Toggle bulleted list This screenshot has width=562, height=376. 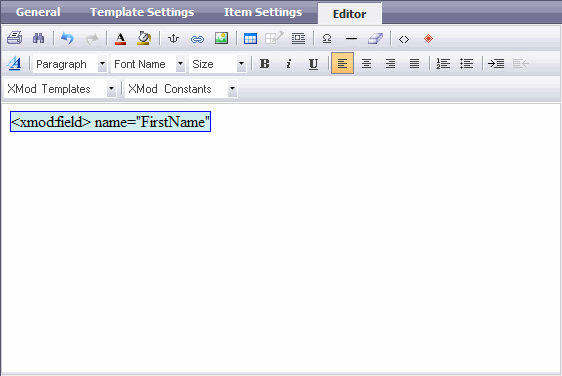coord(467,64)
